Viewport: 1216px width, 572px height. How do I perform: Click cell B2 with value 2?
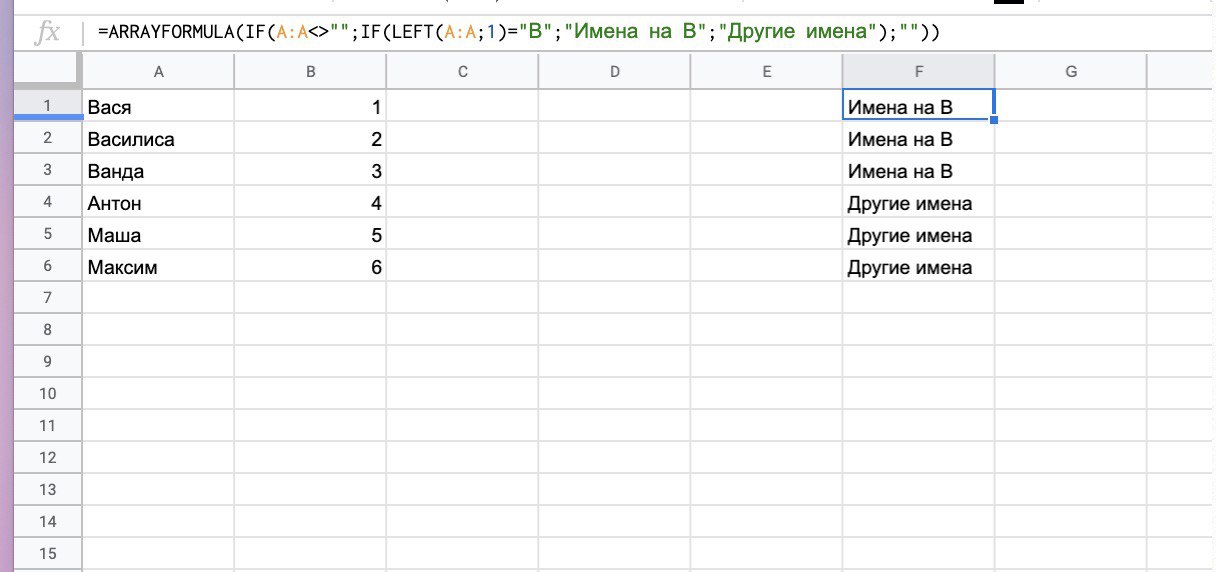[x=310, y=138]
